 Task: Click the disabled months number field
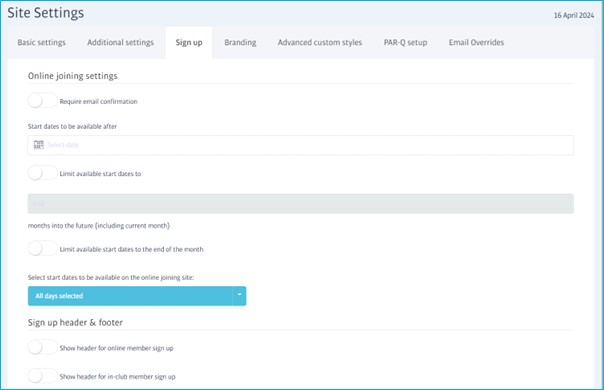pyautogui.click(x=300, y=203)
